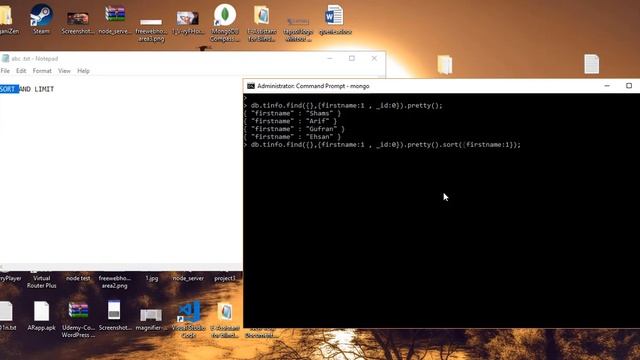Open the File menu in Notepad
The height and width of the screenshot is (360, 640).
tap(5, 71)
